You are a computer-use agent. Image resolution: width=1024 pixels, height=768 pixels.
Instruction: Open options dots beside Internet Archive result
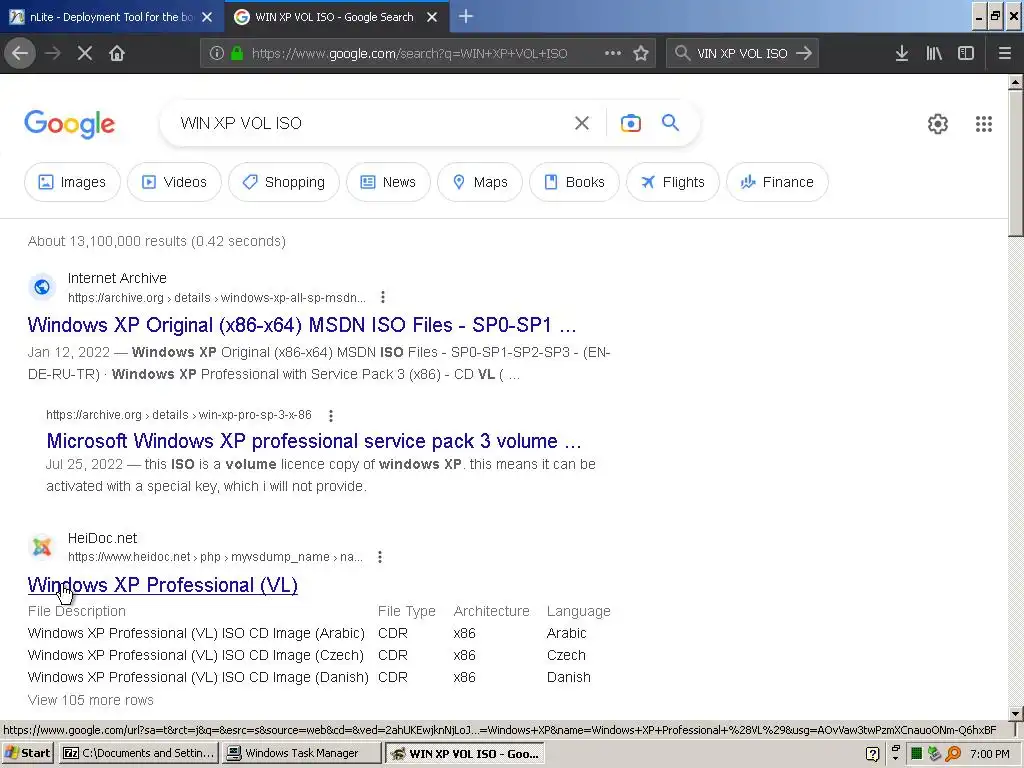[x=383, y=297]
